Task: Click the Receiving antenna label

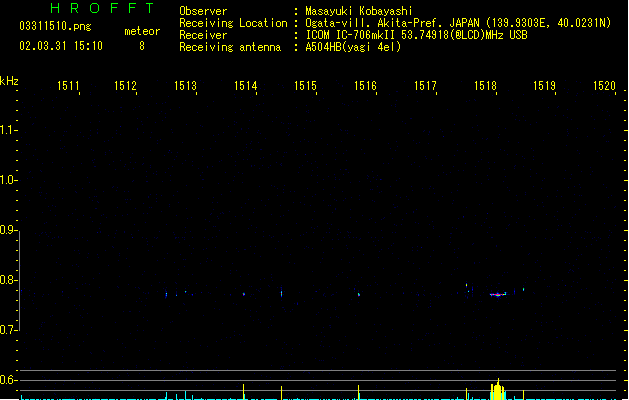Action: pos(230,47)
